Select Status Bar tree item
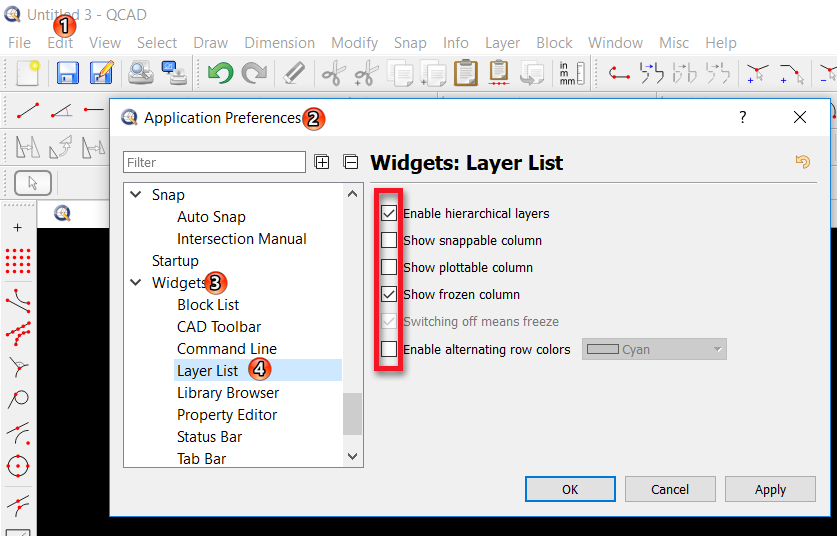Image resolution: width=837 pixels, height=536 pixels. click(209, 436)
